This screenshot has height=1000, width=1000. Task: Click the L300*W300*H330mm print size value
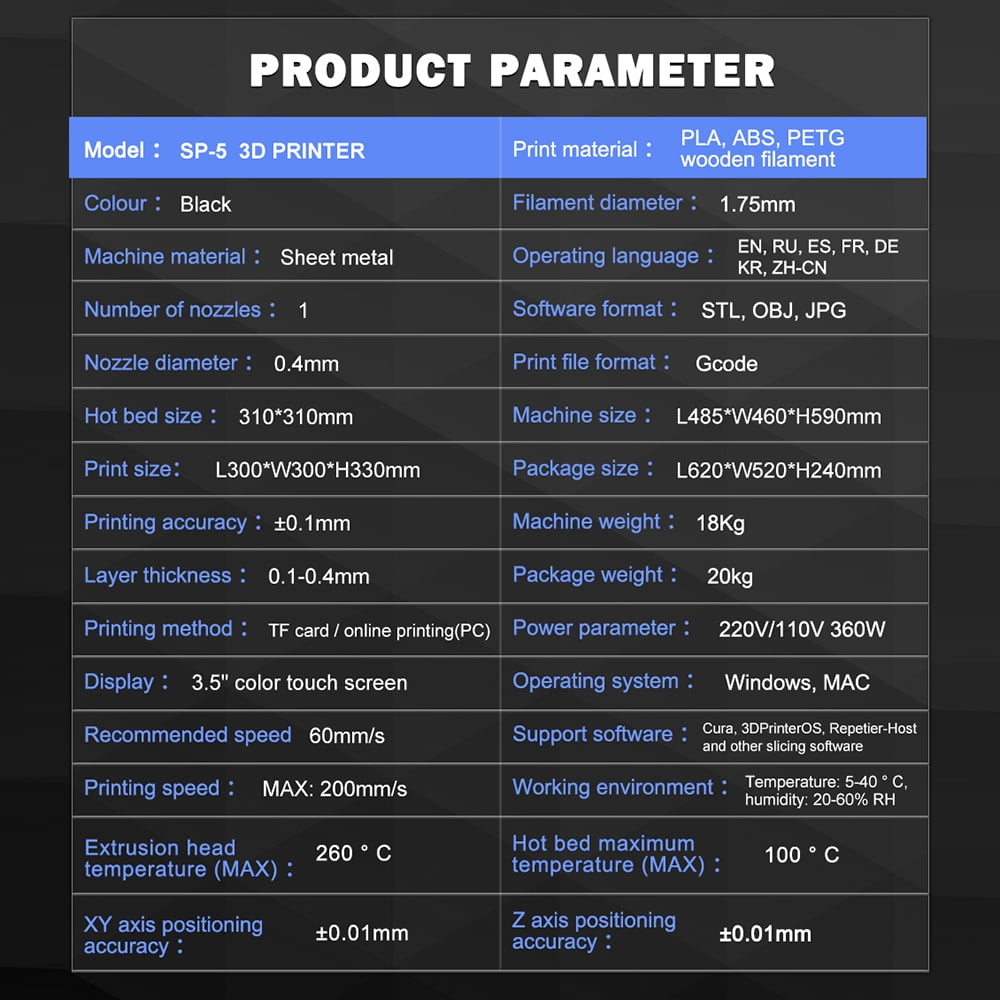pos(317,470)
